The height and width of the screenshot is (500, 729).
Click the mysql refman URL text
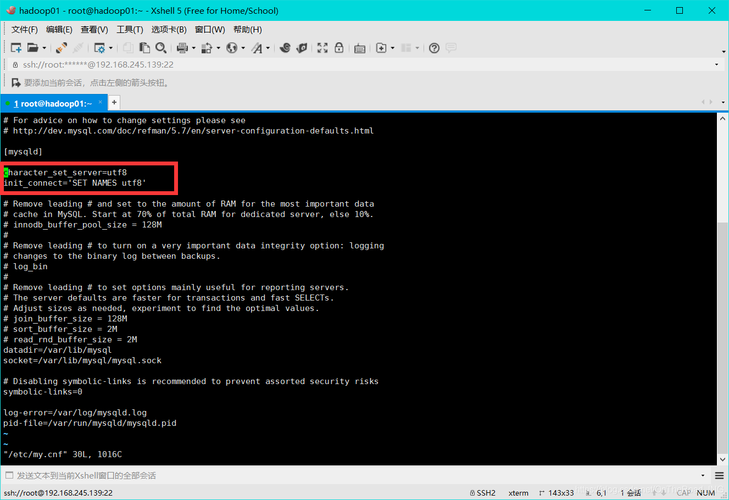[193, 131]
